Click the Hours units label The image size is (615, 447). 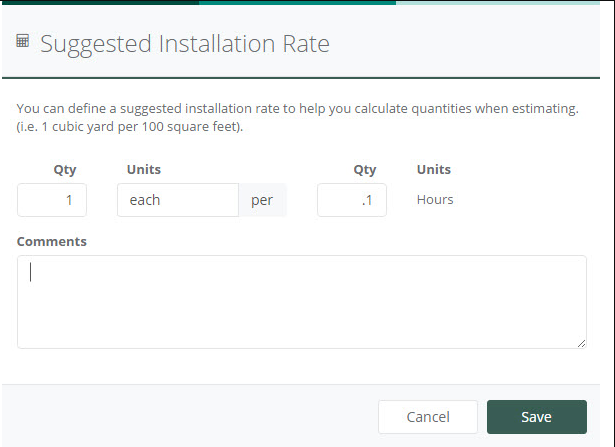tap(435, 200)
